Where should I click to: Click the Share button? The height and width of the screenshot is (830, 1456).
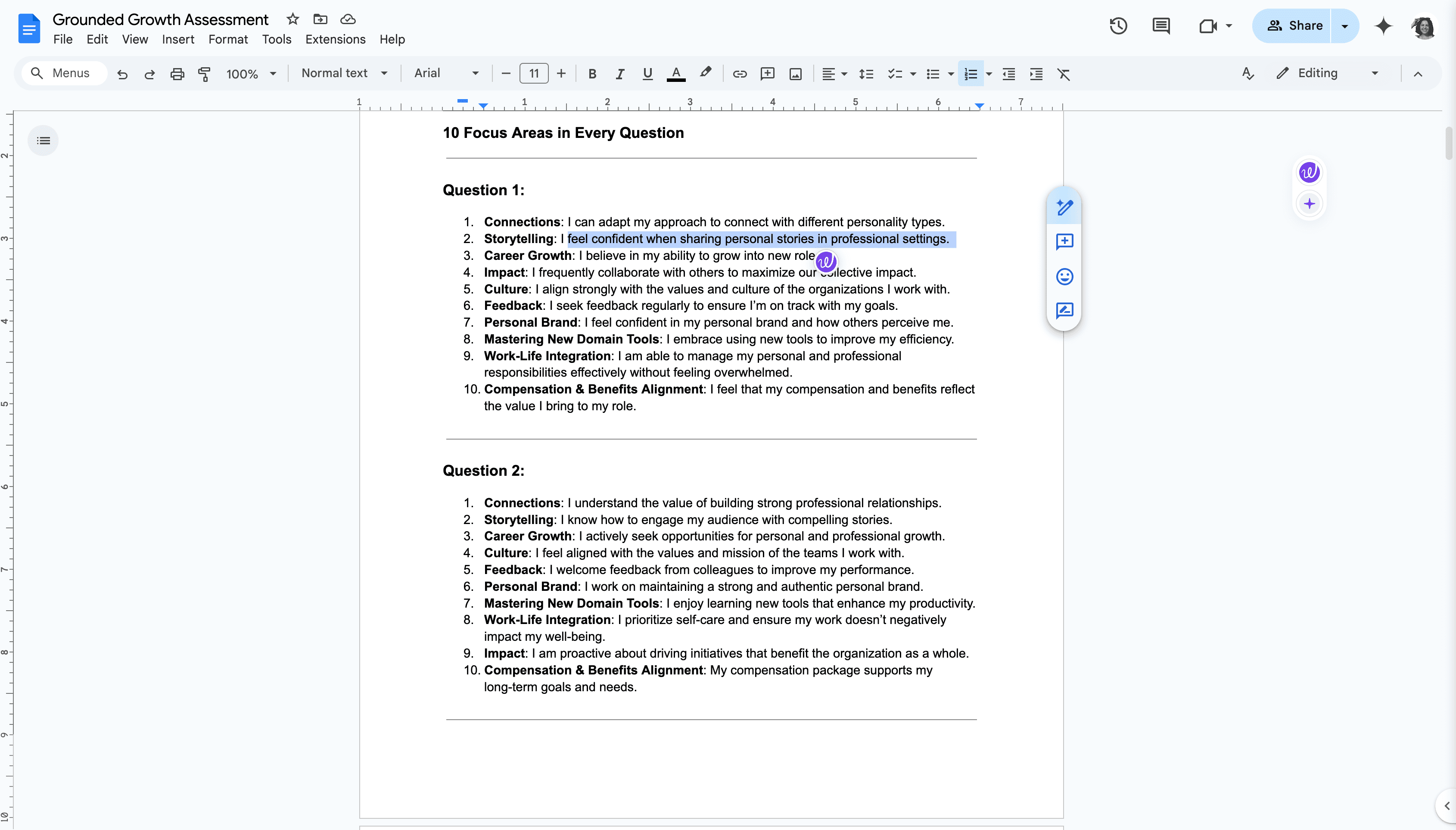pos(1292,26)
